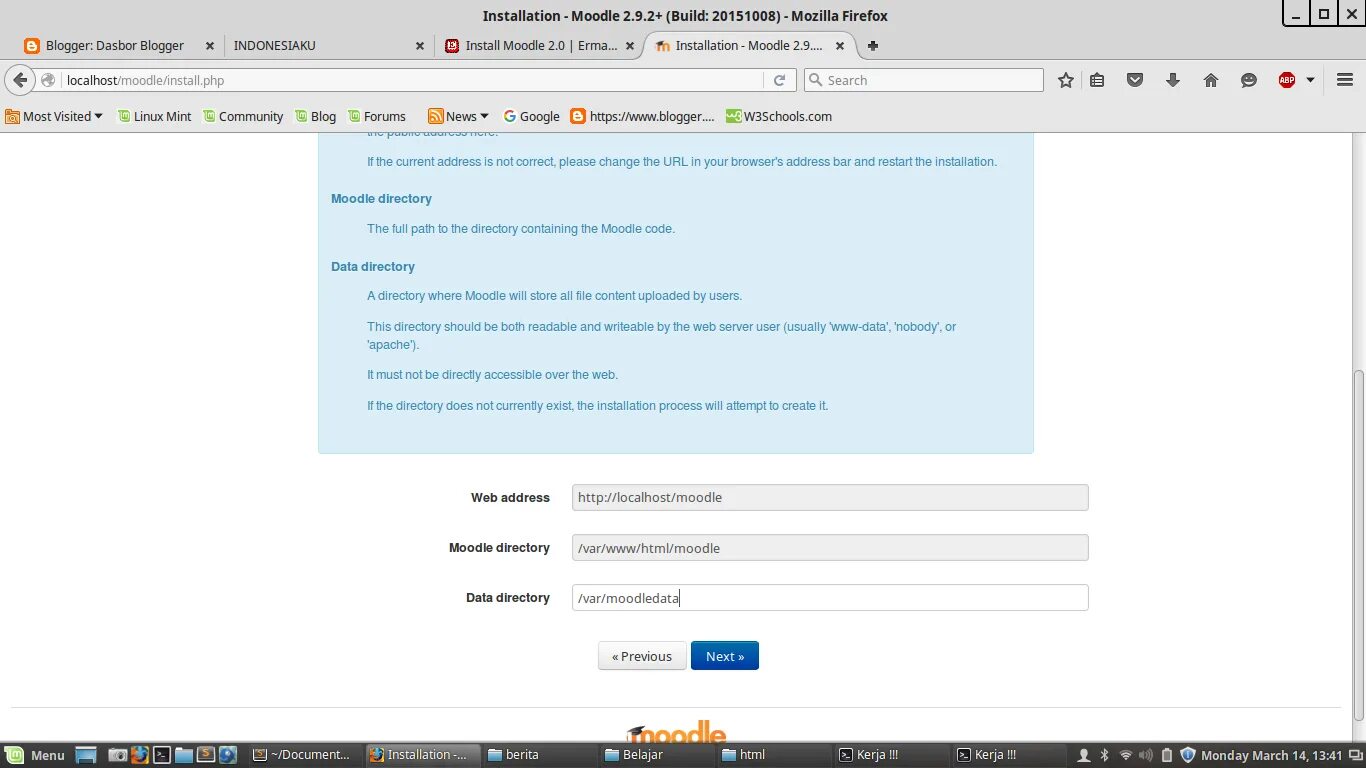The width and height of the screenshot is (1366, 768).
Task: Click the Adblock Plus ABP icon
Action: coord(1287,80)
